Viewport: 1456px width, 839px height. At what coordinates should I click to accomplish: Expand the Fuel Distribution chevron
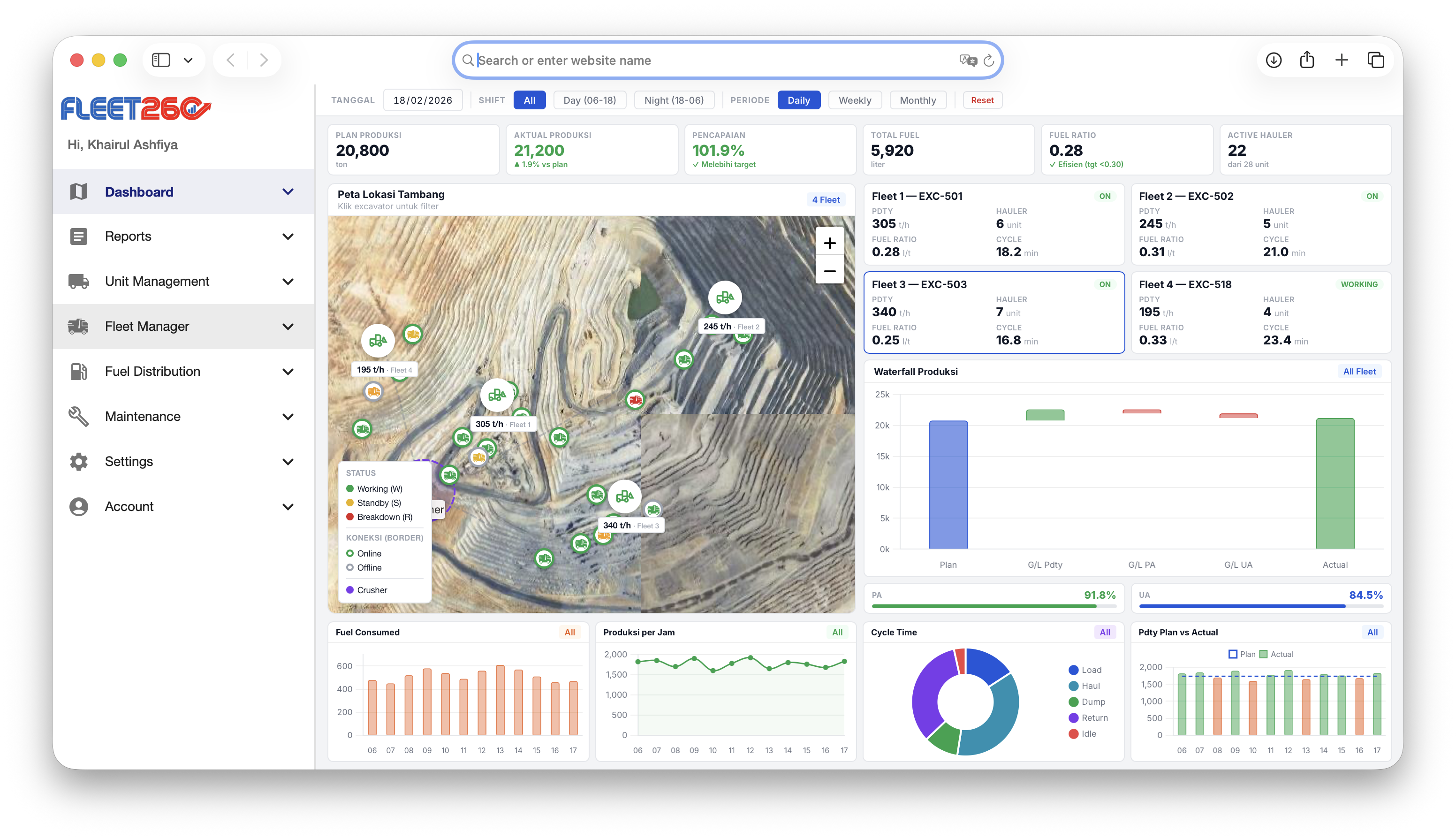[x=288, y=371]
